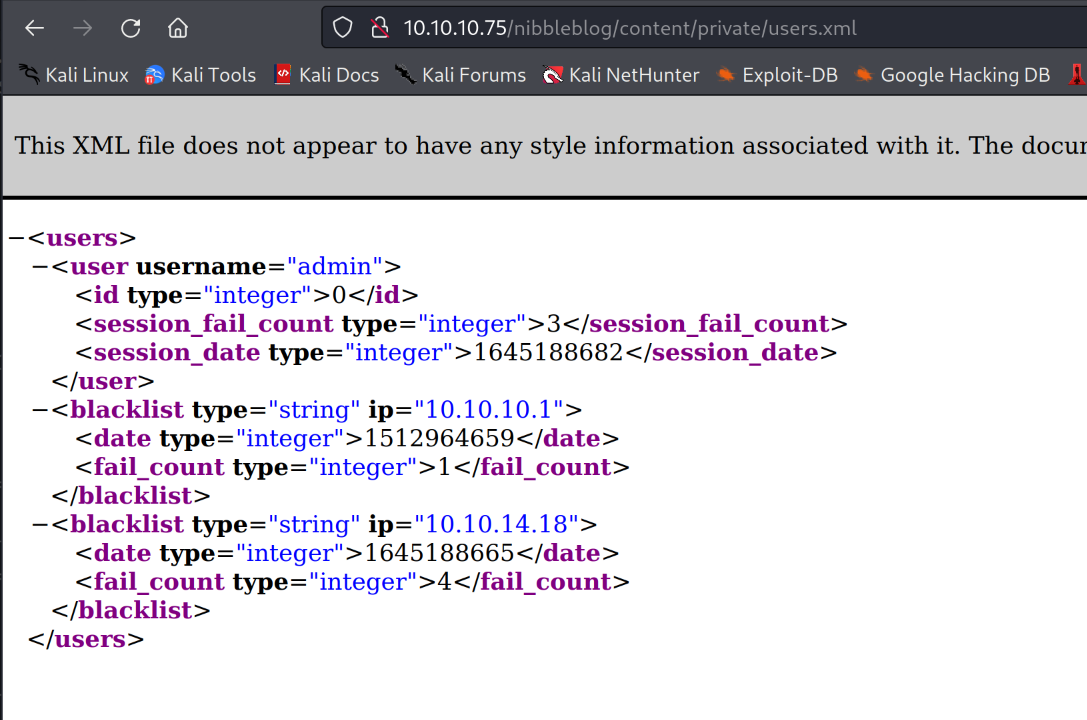This screenshot has width=1087, height=720.
Task: Open the Google Hacking DB bookmark
Action: coord(952,75)
